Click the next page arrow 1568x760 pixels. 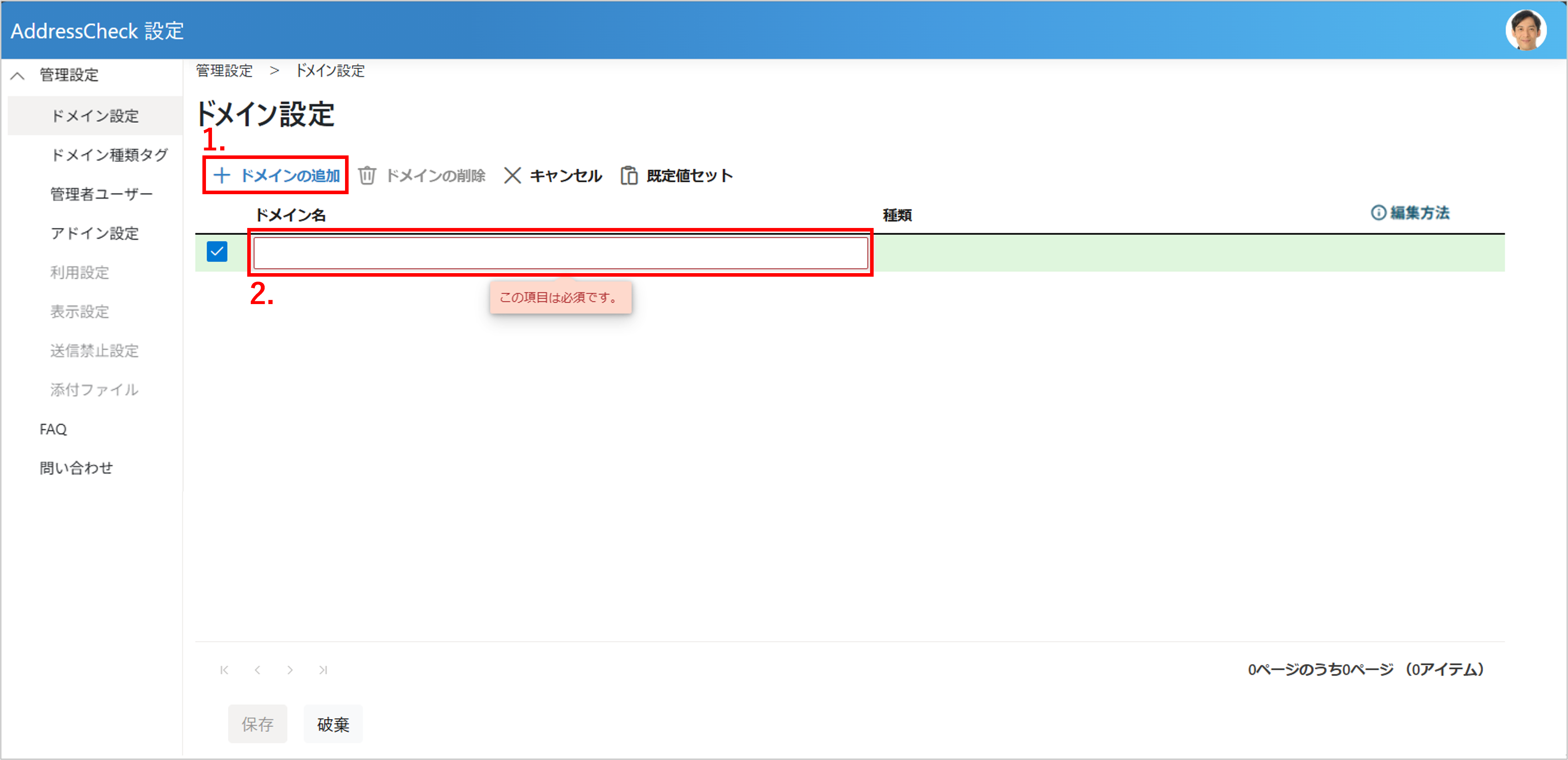tap(290, 670)
